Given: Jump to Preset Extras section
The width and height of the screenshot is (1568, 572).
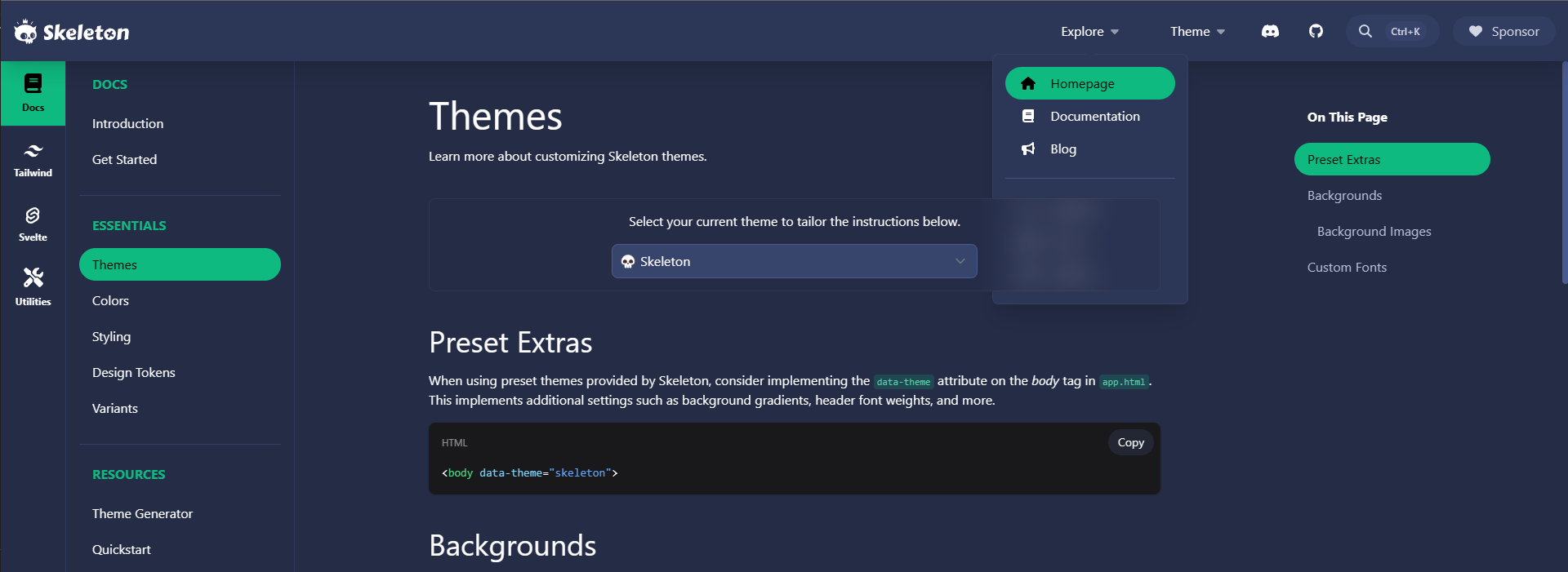Looking at the screenshot, I should [1392, 159].
